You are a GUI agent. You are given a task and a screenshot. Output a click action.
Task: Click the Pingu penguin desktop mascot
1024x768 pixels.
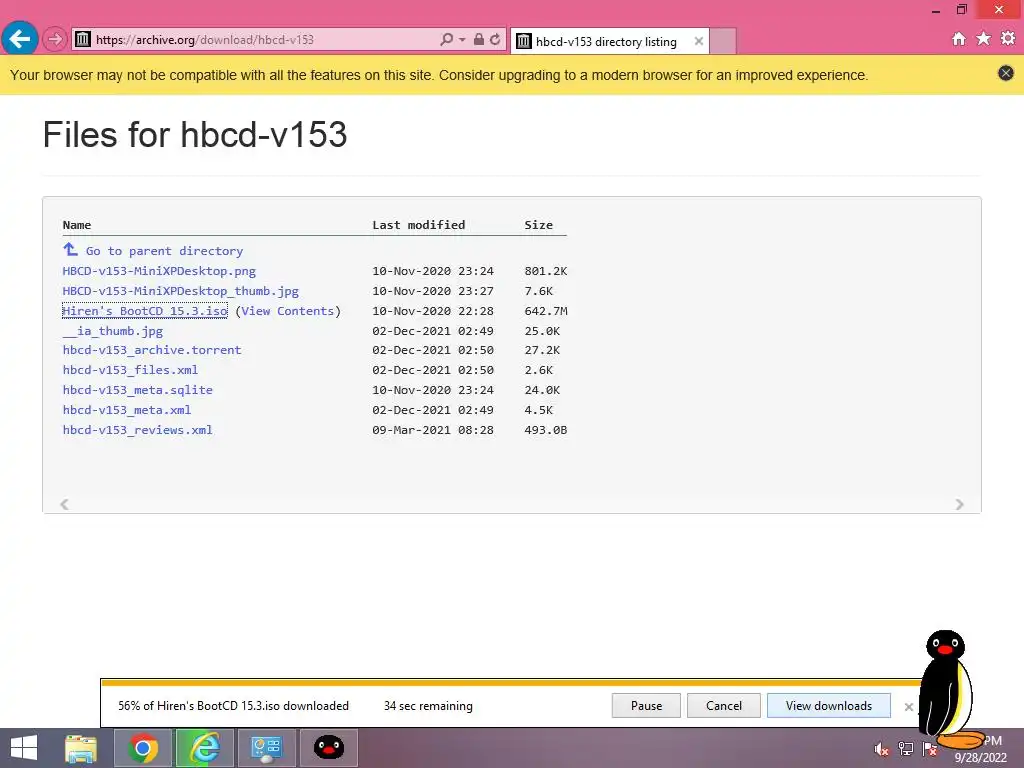tap(948, 689)
